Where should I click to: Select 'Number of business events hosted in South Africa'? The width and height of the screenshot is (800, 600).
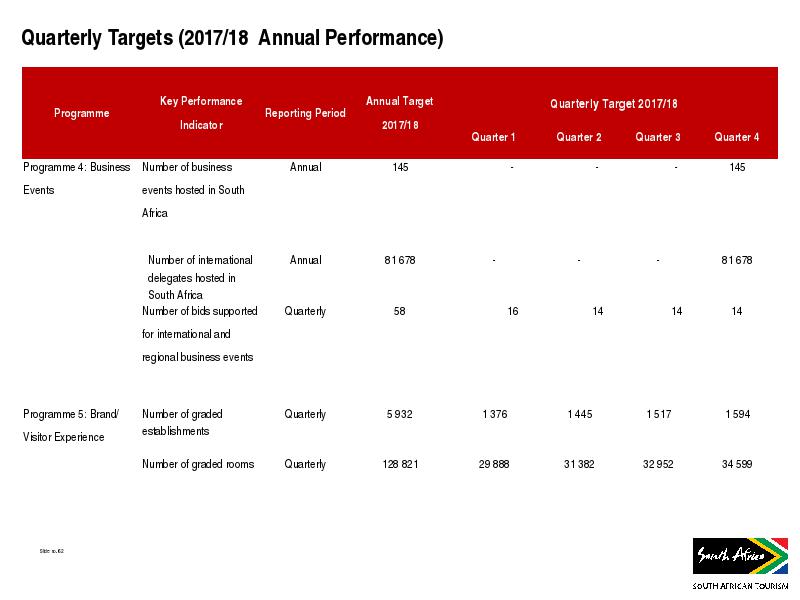(193, 190)
